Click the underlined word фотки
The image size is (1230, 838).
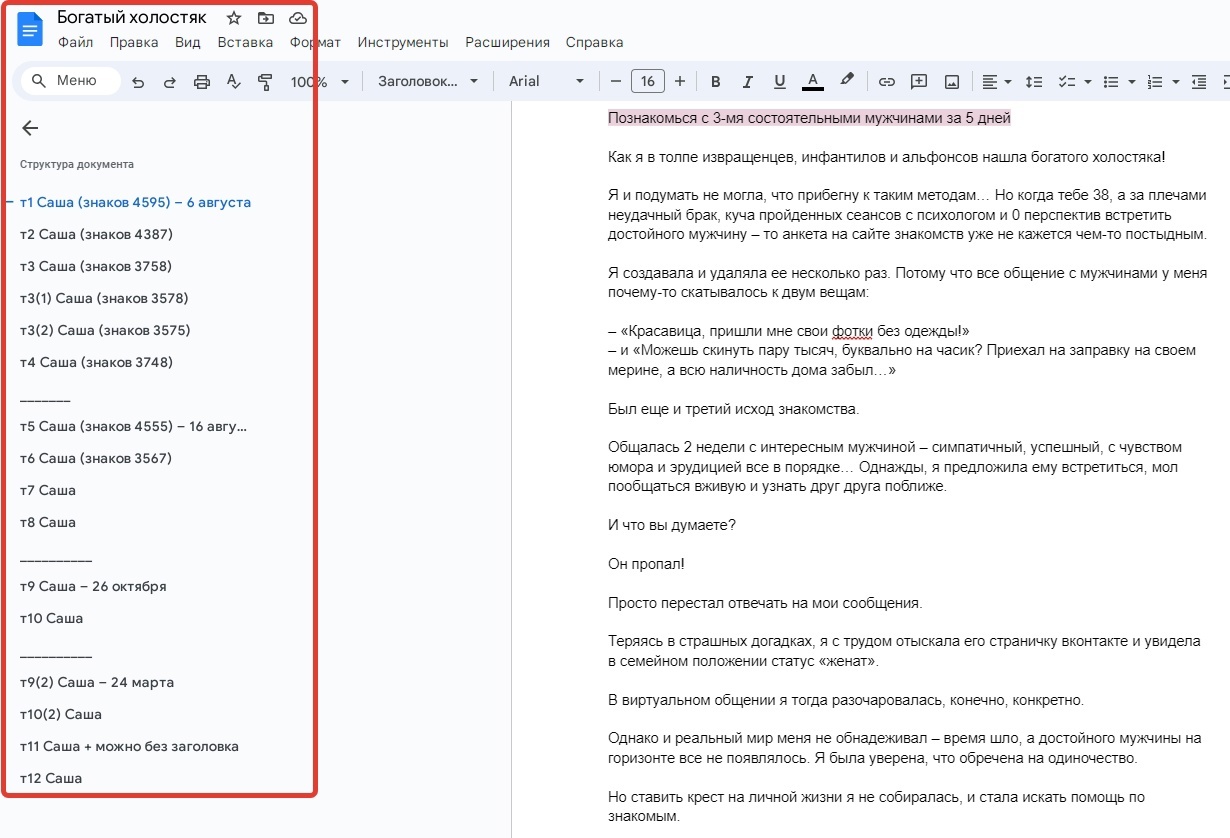coord(853,331)
